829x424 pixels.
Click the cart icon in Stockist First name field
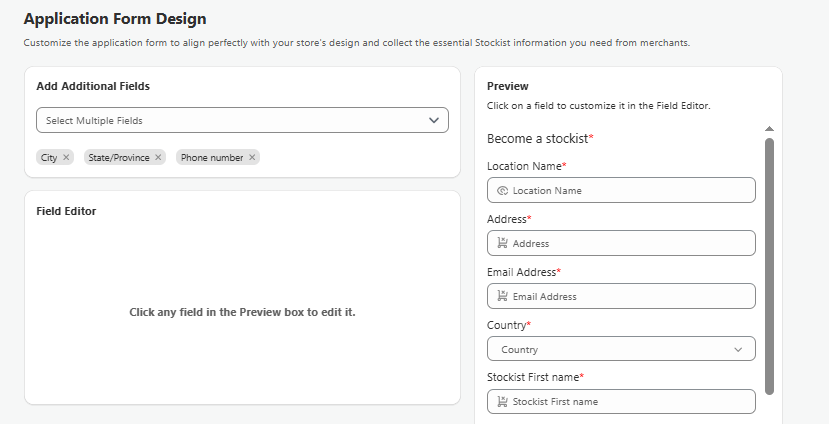pos(502,402)
